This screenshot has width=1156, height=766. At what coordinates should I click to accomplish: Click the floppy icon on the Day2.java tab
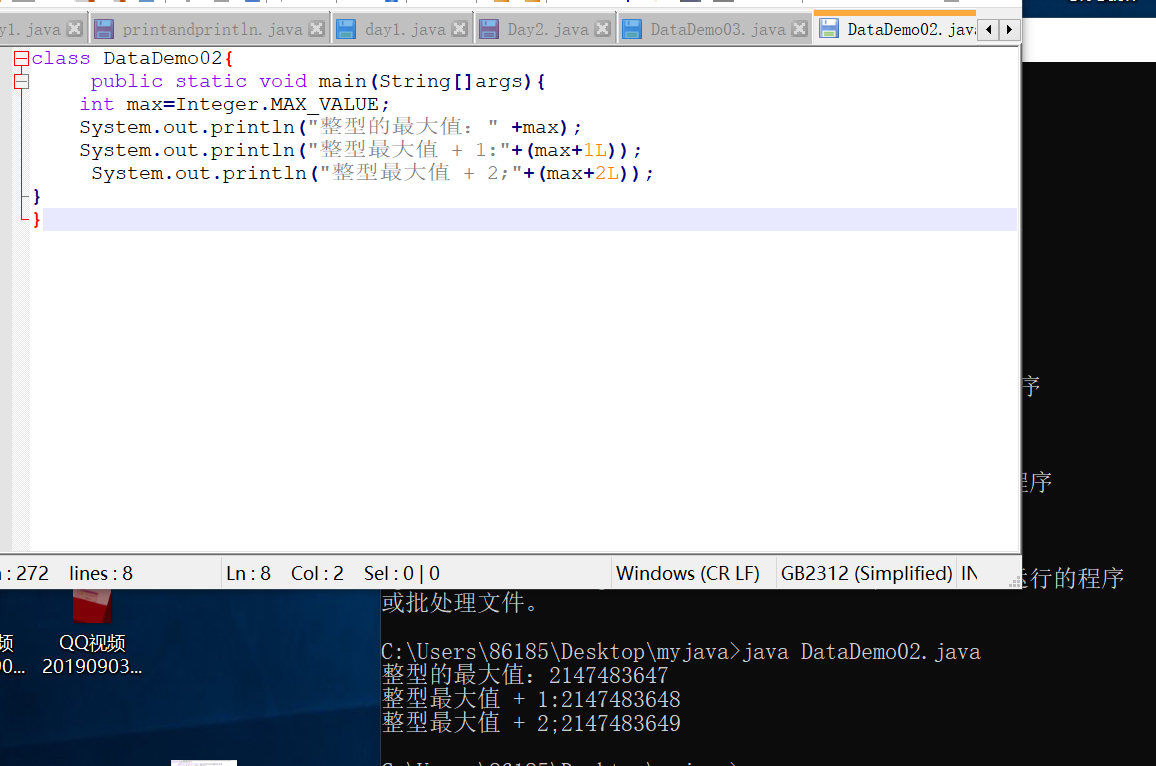point(489,29)
